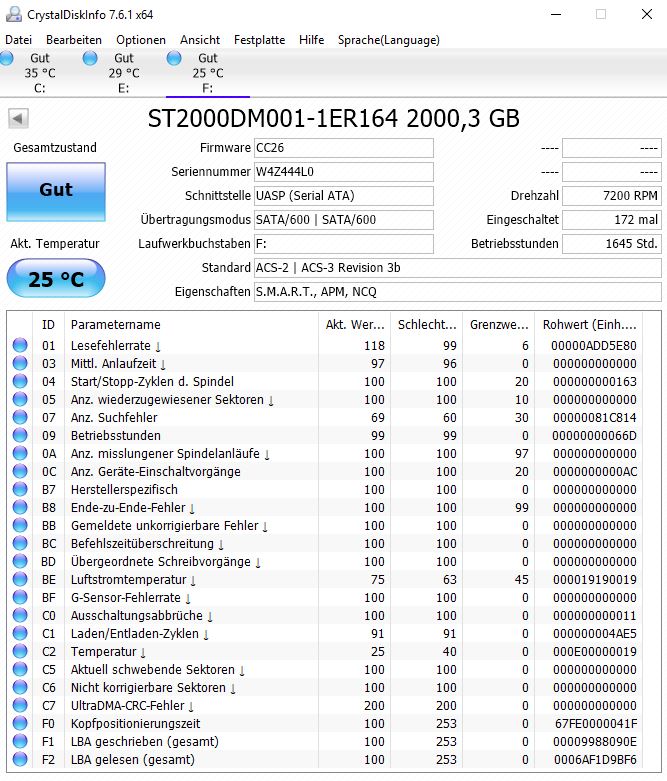Click the CrystalDiskInfo app icon in title bar
Image resolution: width=667 pixels, height=781 pixels.
(x=13, y=14)
